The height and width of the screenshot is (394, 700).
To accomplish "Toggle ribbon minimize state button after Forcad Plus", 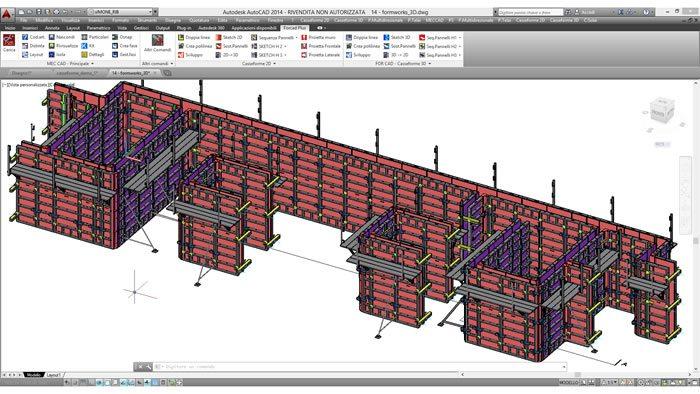I will (321, 28).
